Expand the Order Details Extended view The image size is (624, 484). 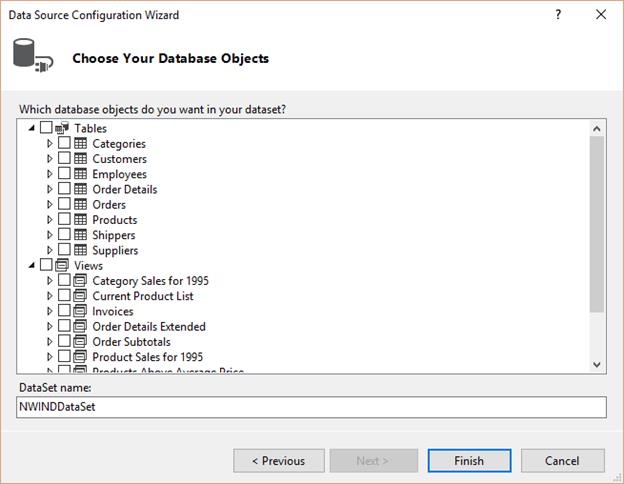[50, 326]
